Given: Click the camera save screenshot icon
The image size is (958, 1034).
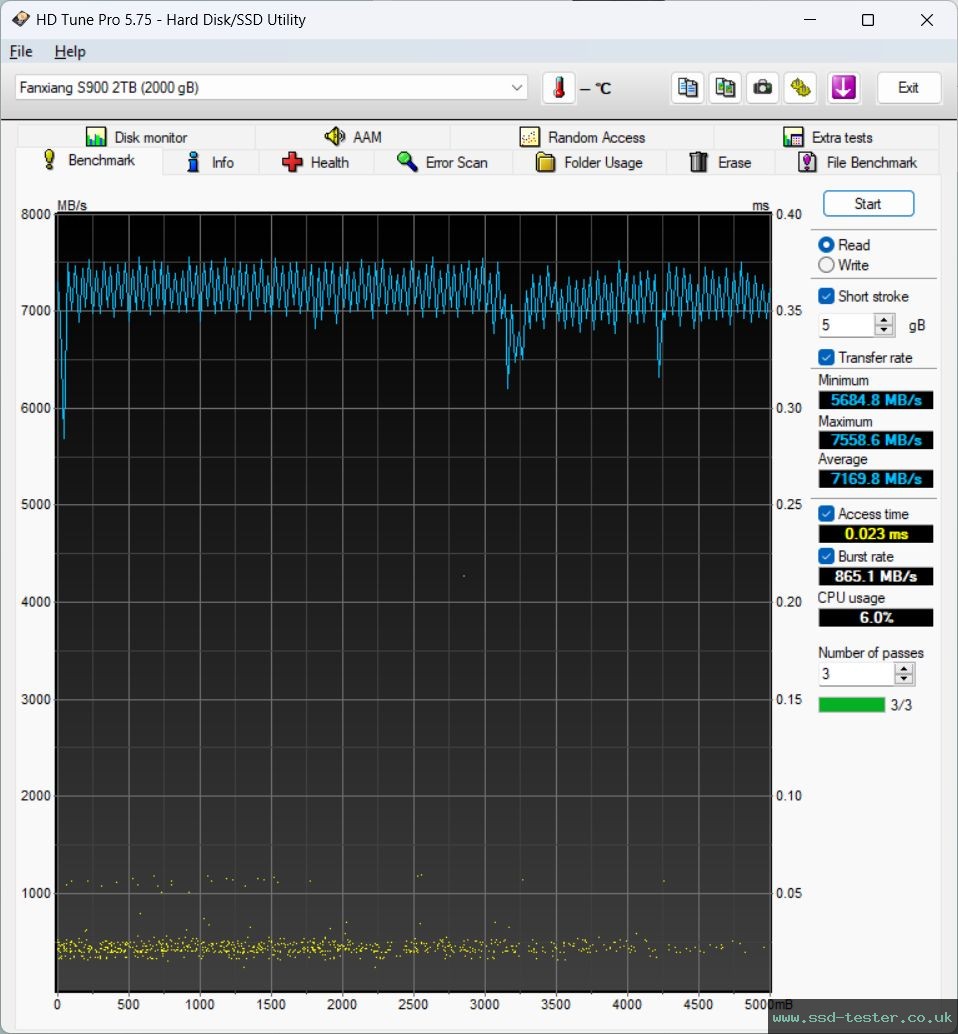Looking at the screenshot, I should [762, 88].
